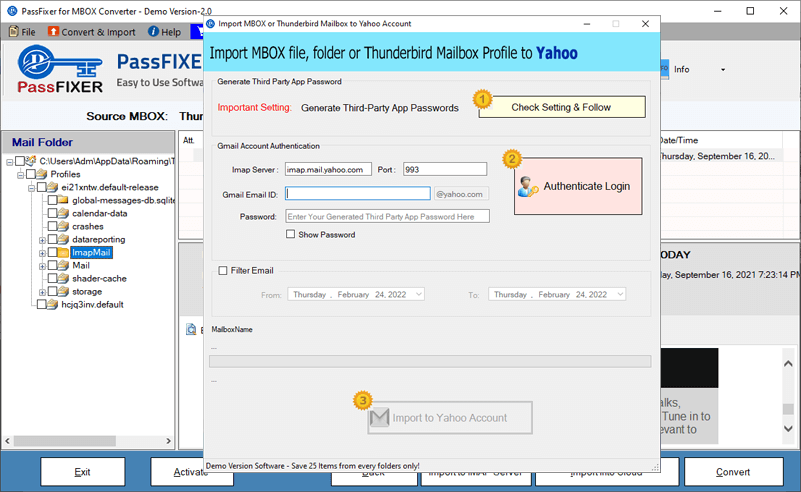Image resolution: width=801 pixels, height=492 pixels.
Task: Open the To date dropdown
Action: pyautogui.click(x=620, y=294)
